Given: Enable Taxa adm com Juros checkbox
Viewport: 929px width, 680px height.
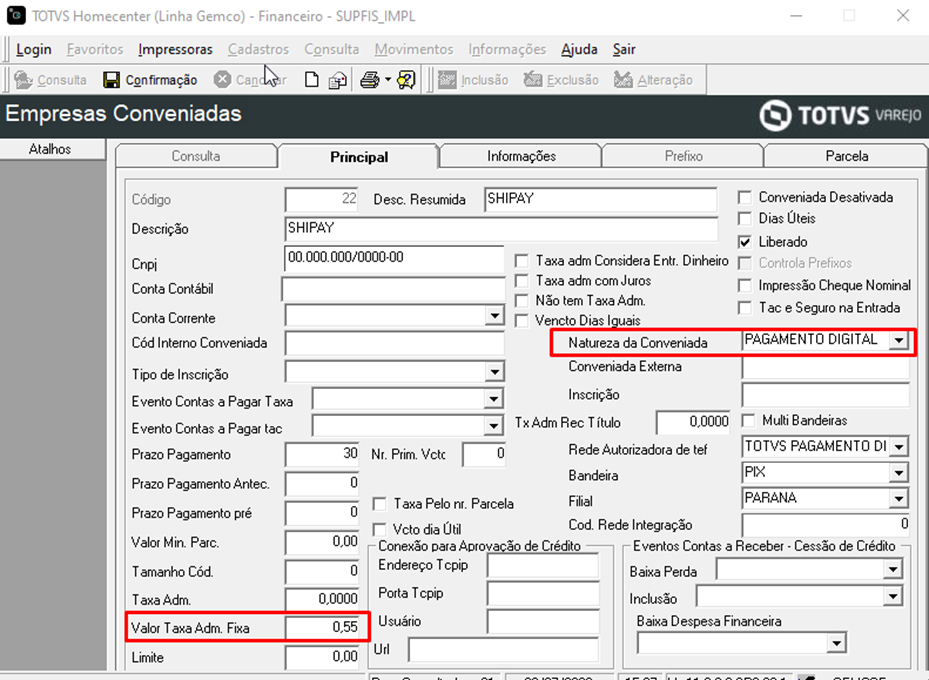Looking at the screenshot, I should pyautogui.click(x=522, y=281).
